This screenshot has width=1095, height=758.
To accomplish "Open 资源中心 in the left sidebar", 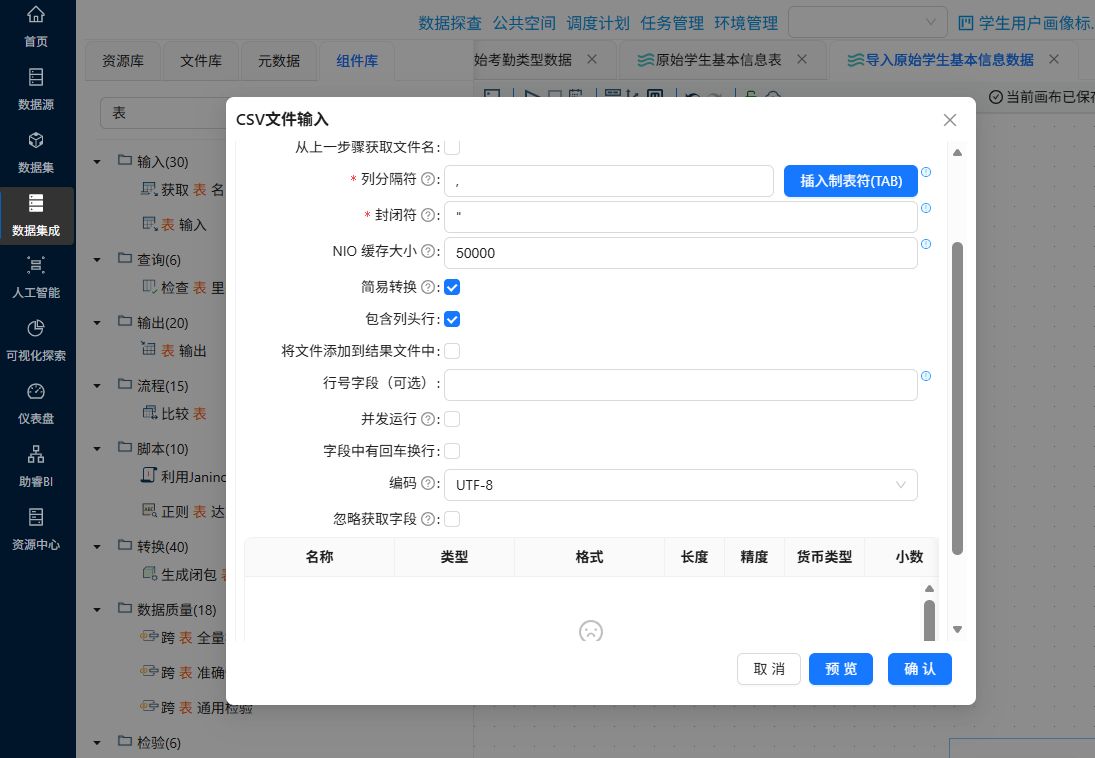I will click(36, 529).
